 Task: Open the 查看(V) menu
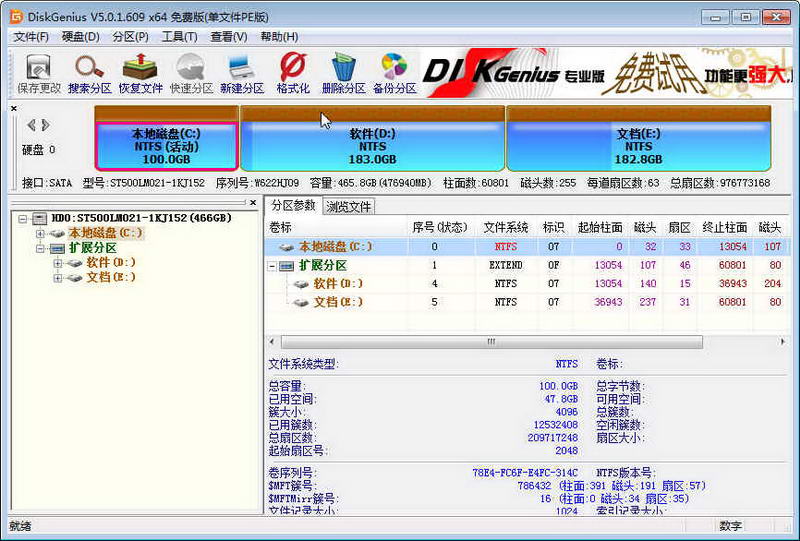point(229,37)
